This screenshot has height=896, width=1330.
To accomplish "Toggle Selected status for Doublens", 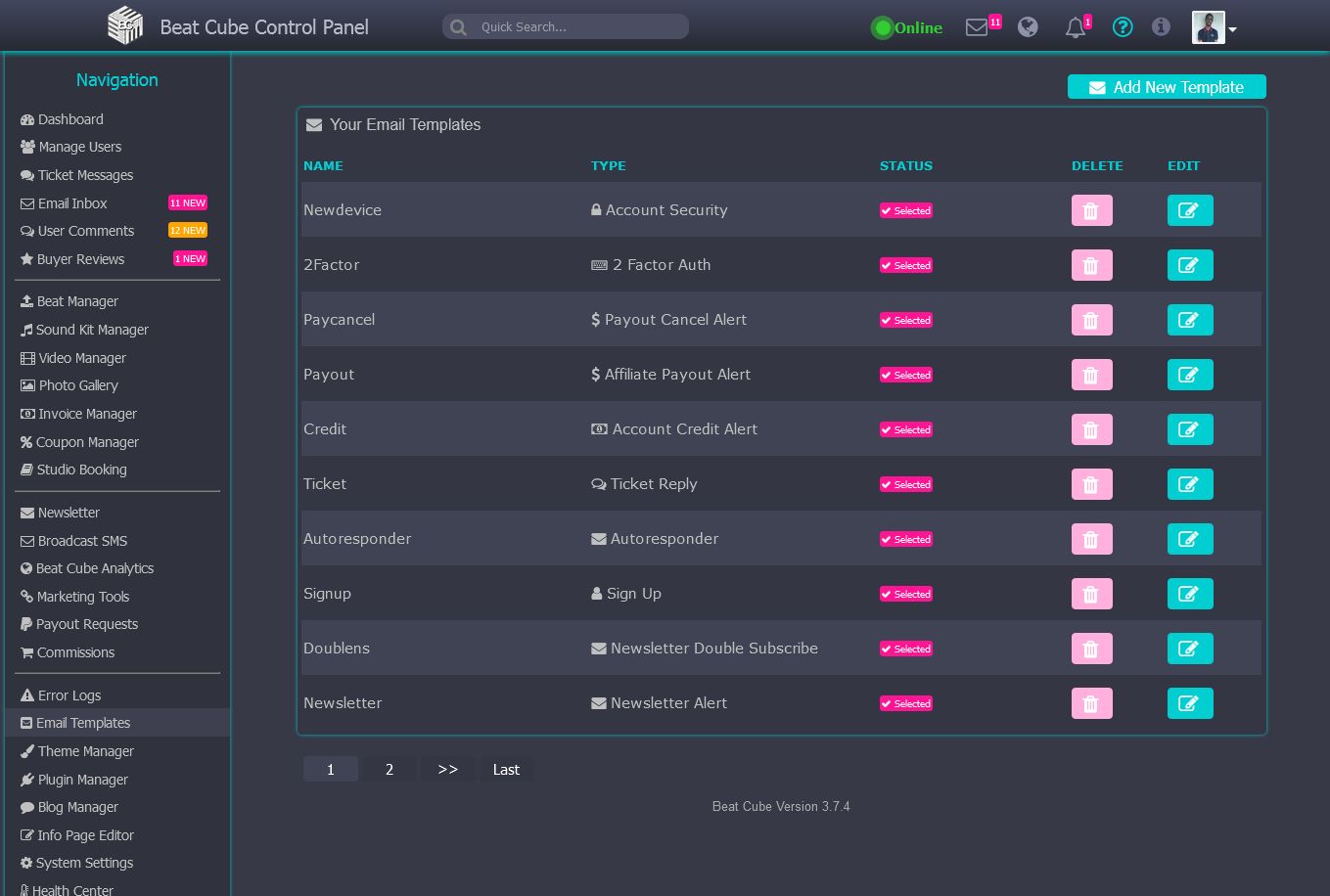I will coord(905,649).
